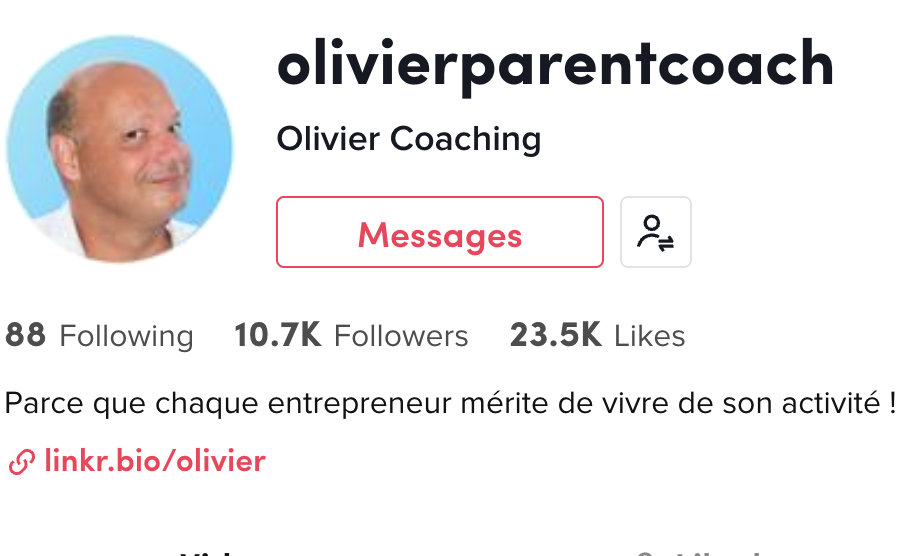Switch to the Liked tab at the bottom
The height and width of the screenshot is (556, 904).
[x=698, y=553]
